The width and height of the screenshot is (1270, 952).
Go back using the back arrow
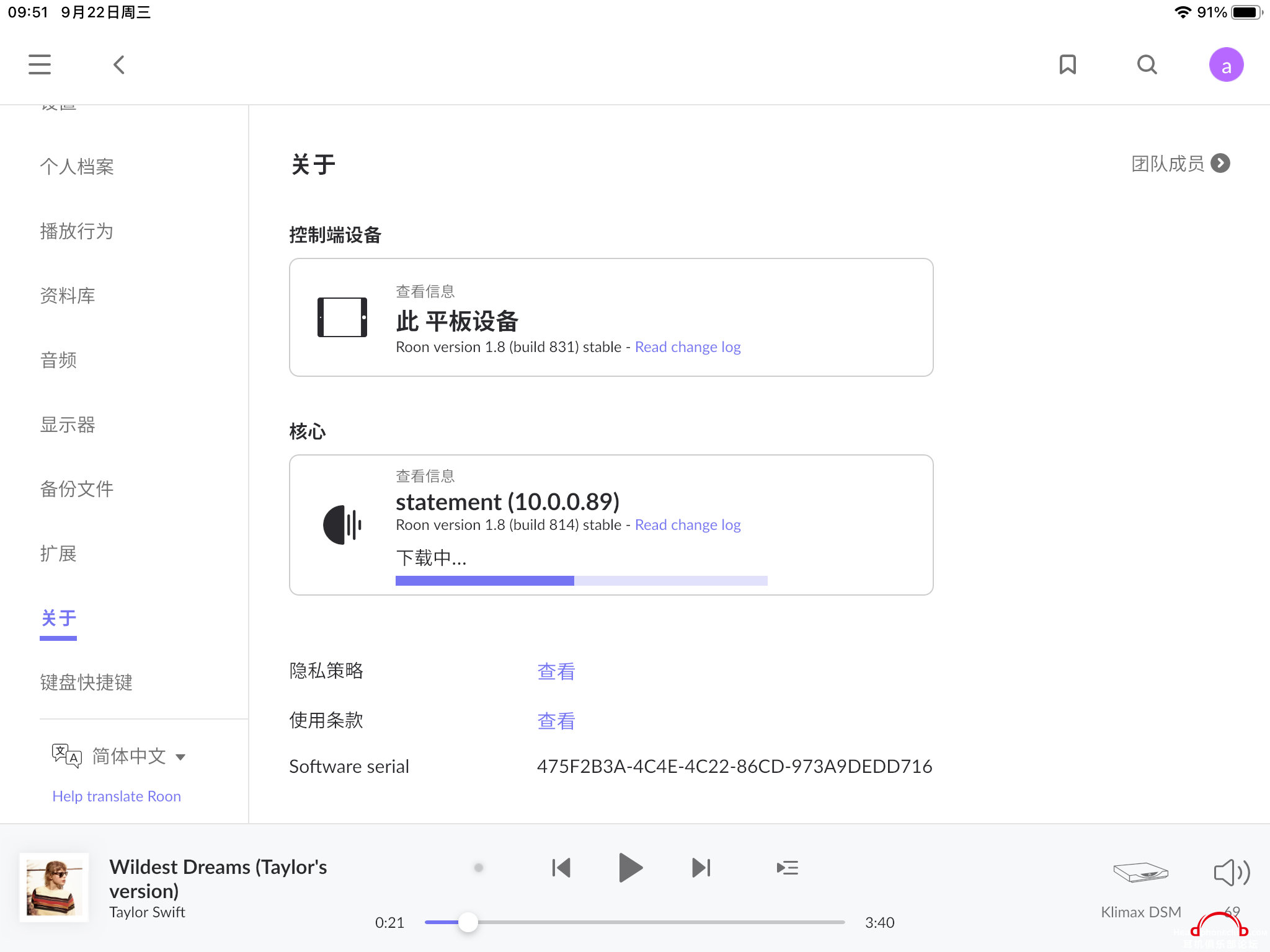(119, 64)
